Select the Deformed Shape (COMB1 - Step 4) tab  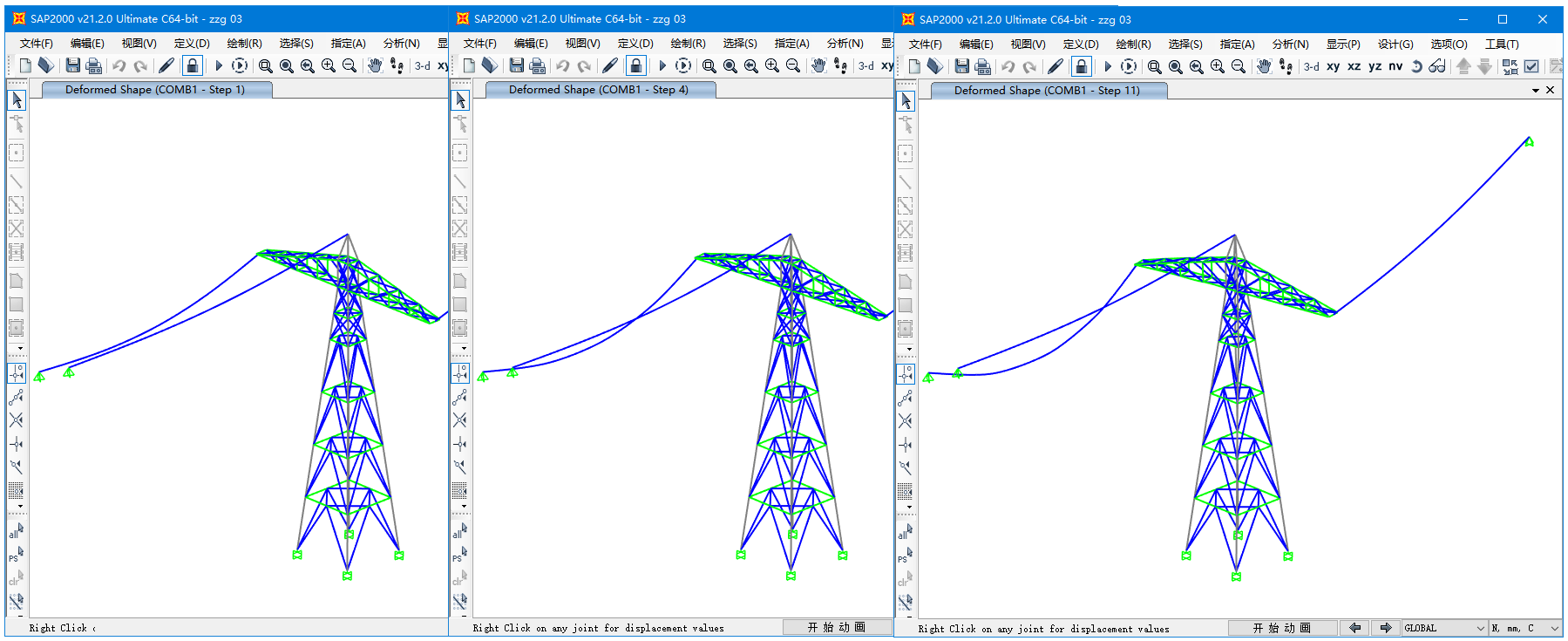(599, 90)
